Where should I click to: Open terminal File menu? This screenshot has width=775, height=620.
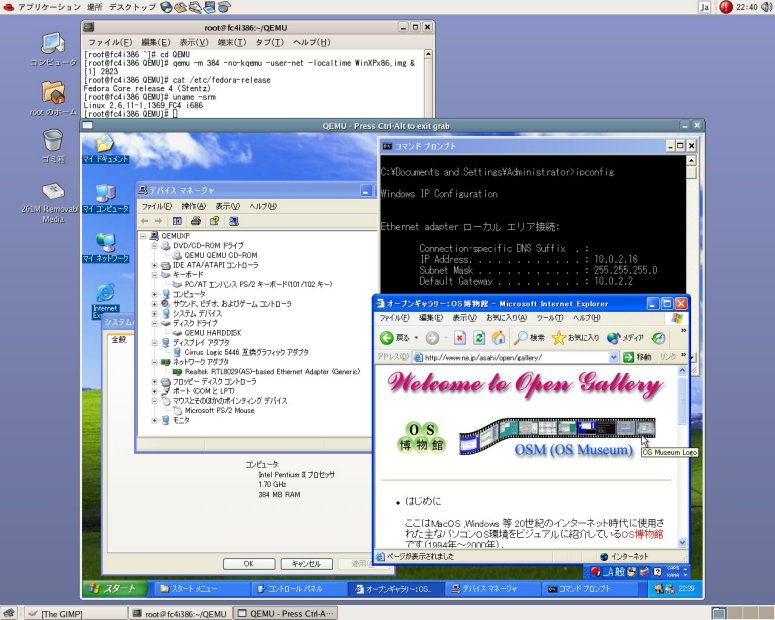[110, 42]
